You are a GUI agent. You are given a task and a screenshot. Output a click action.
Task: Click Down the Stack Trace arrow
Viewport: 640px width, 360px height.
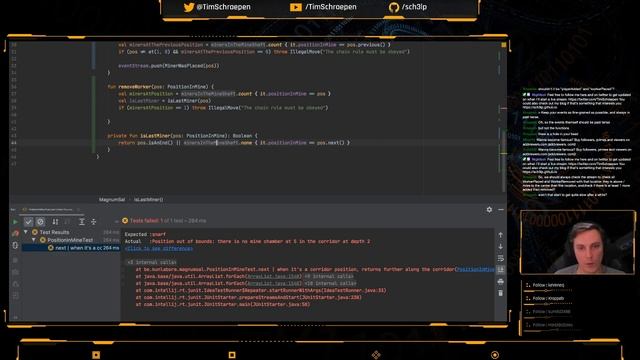click(x=501, y=247)
